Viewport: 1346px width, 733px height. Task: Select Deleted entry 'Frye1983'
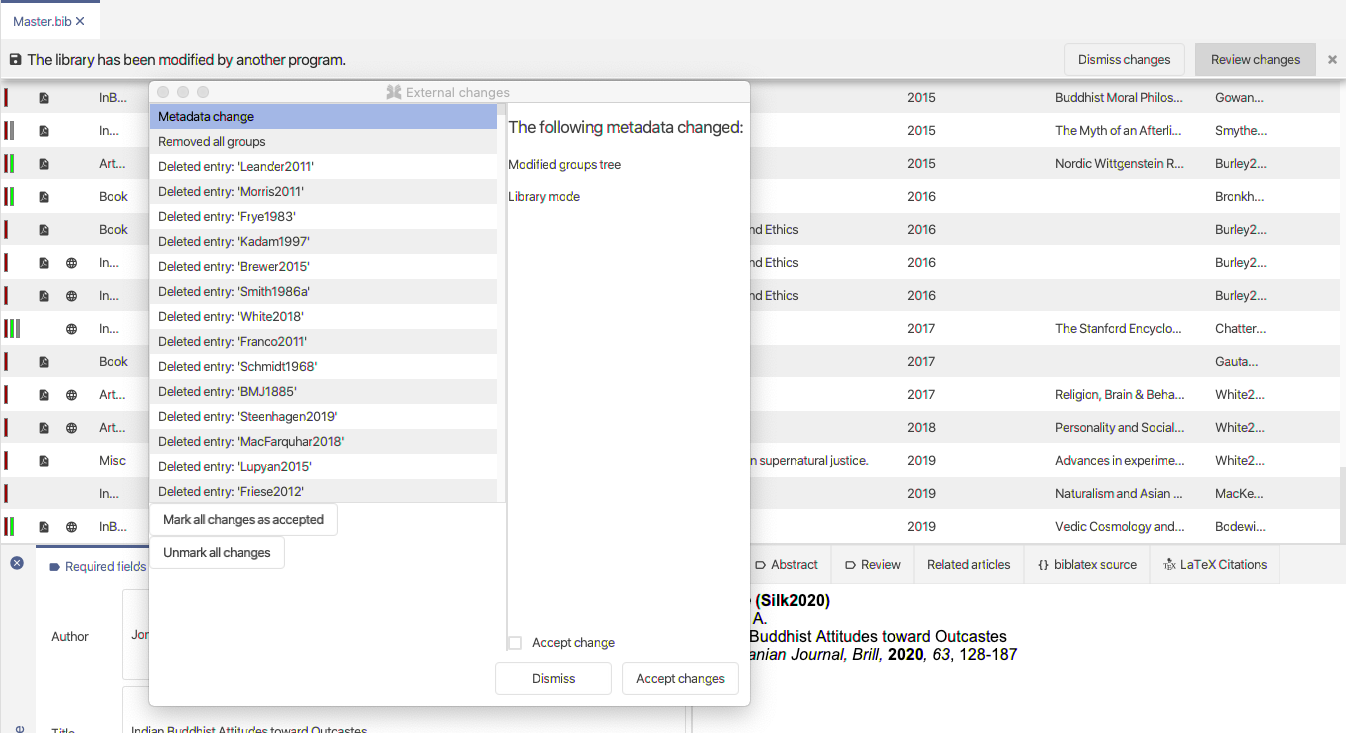[x=323, y=217]
